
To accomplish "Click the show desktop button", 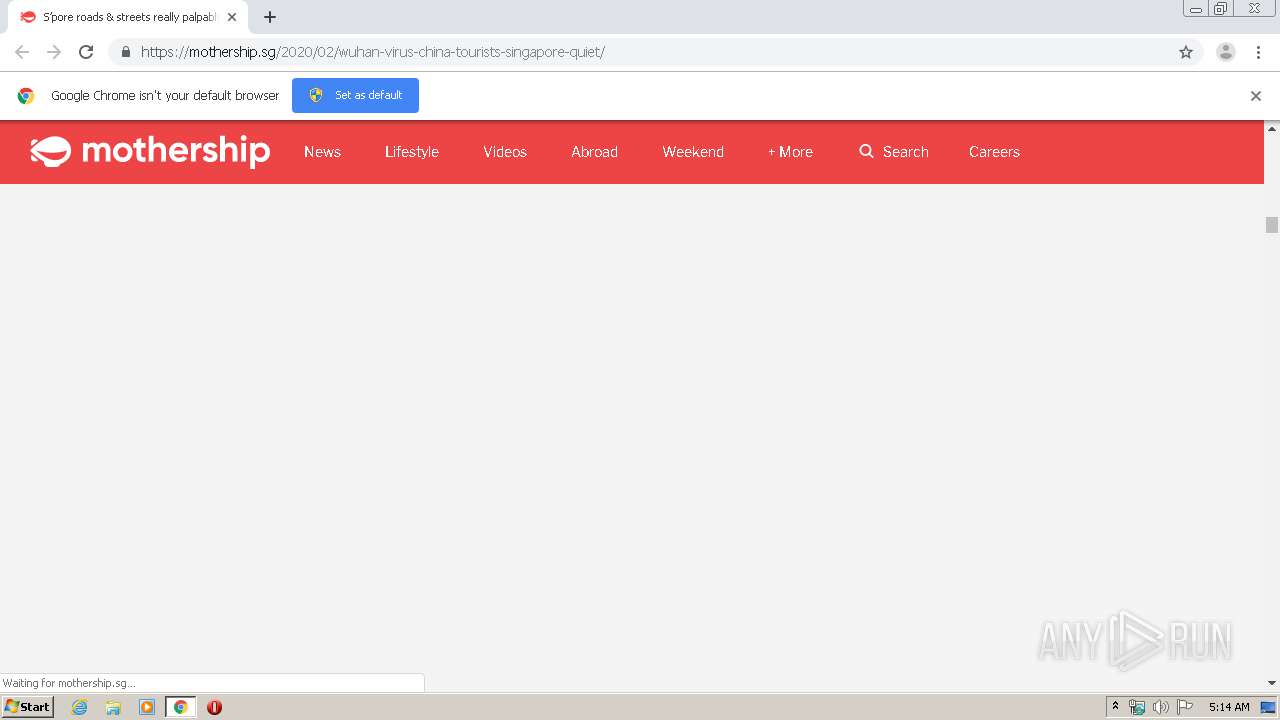I will pos(1269,707).
